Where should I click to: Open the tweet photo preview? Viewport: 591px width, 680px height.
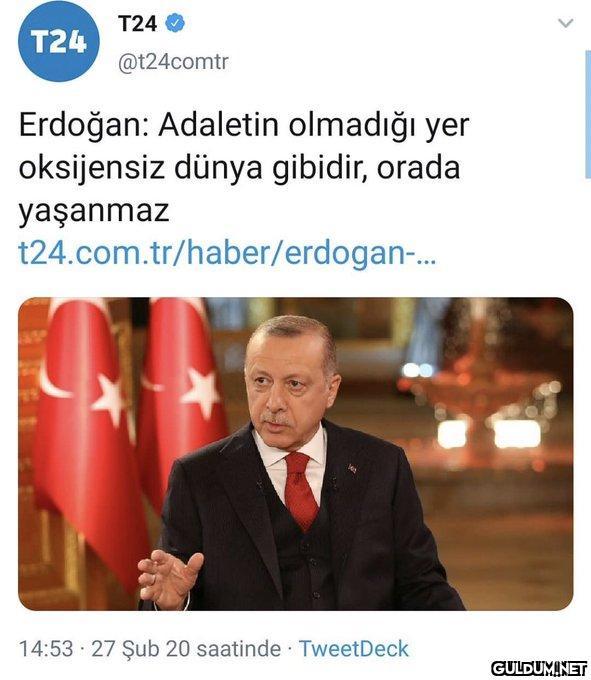pyautogui.click(x=295, y=454)
